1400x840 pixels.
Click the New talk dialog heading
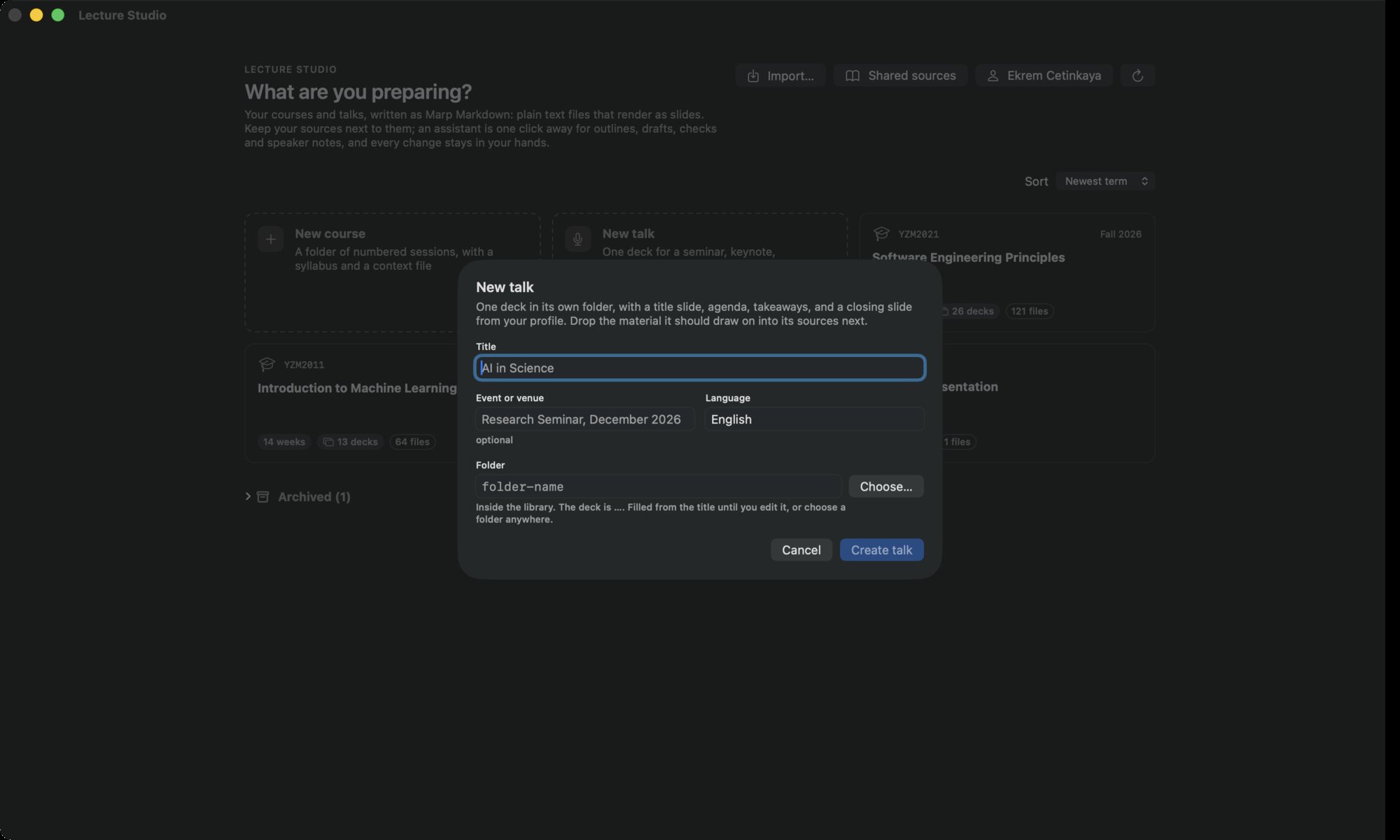pyautogui.click(x=505, y=287)
